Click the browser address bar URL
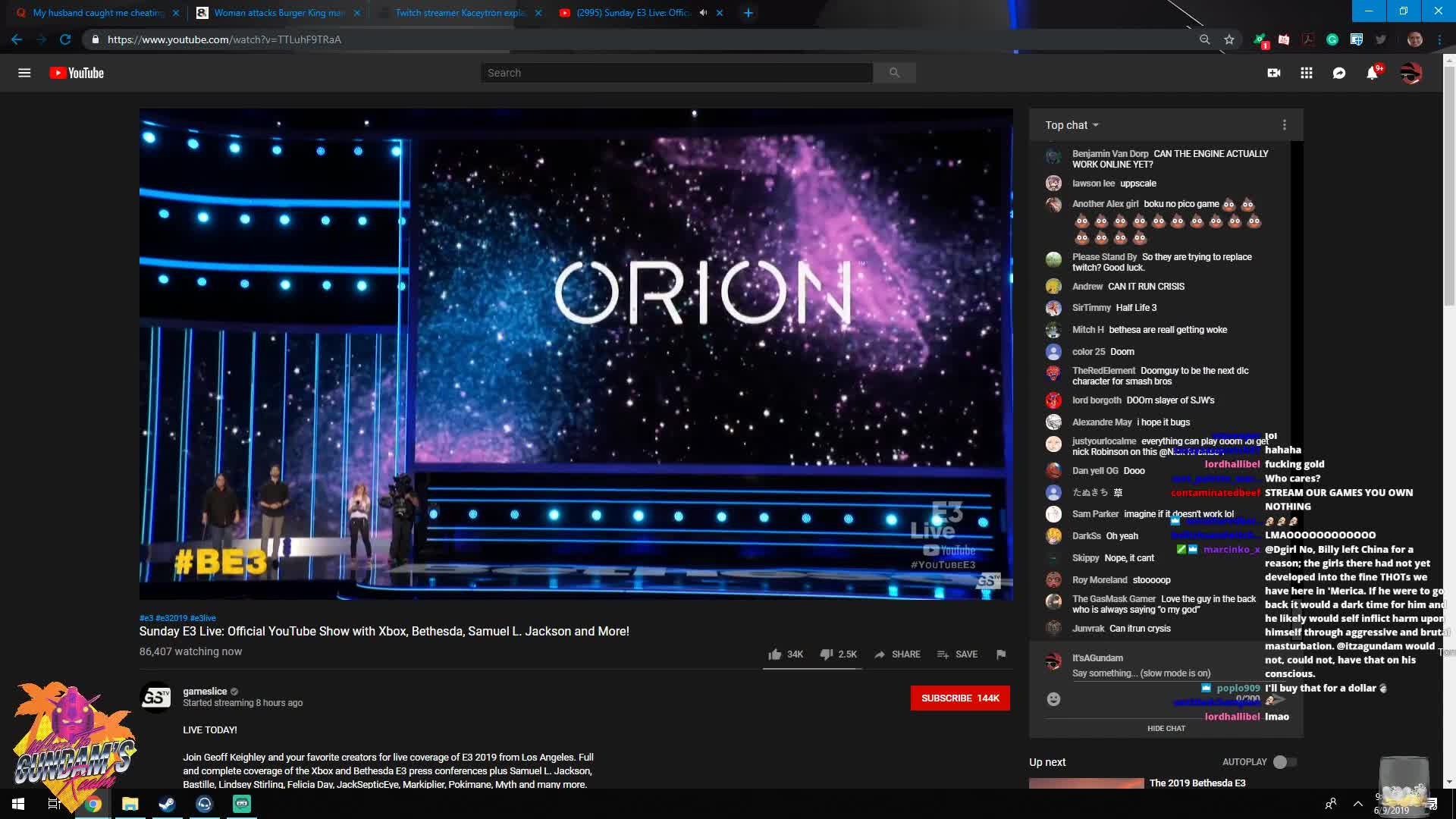This screenshot has width=1456, height=819. click(x=224, y=39)
